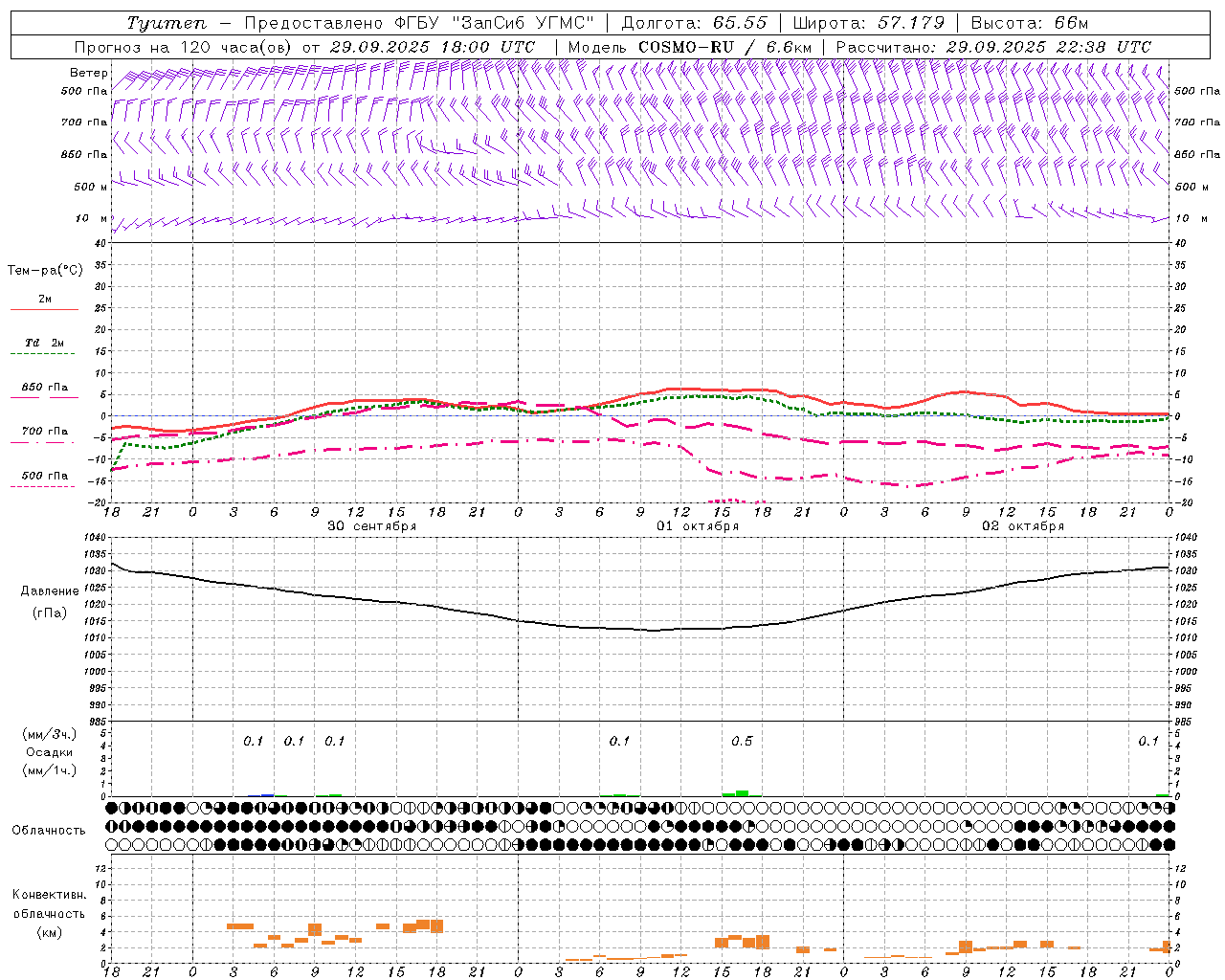Image resolution: width=1225 pixels, height=980 pixels.
Task: Click the Рассчитано: 29.09.2025 22:38 UTC text
Action: click(993, 47)
